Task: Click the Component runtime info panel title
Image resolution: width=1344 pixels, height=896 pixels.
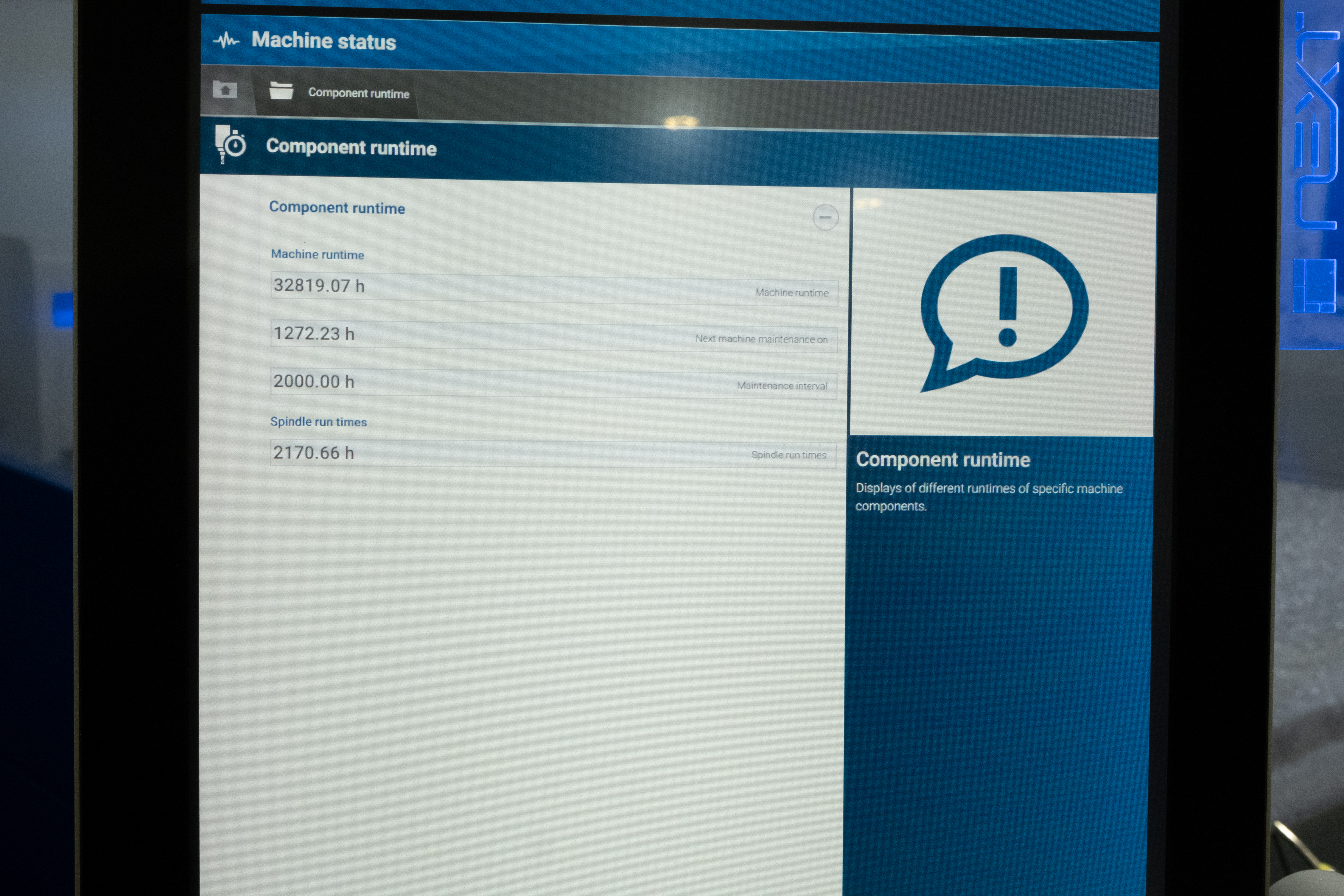Action: (x=943, y=460)
